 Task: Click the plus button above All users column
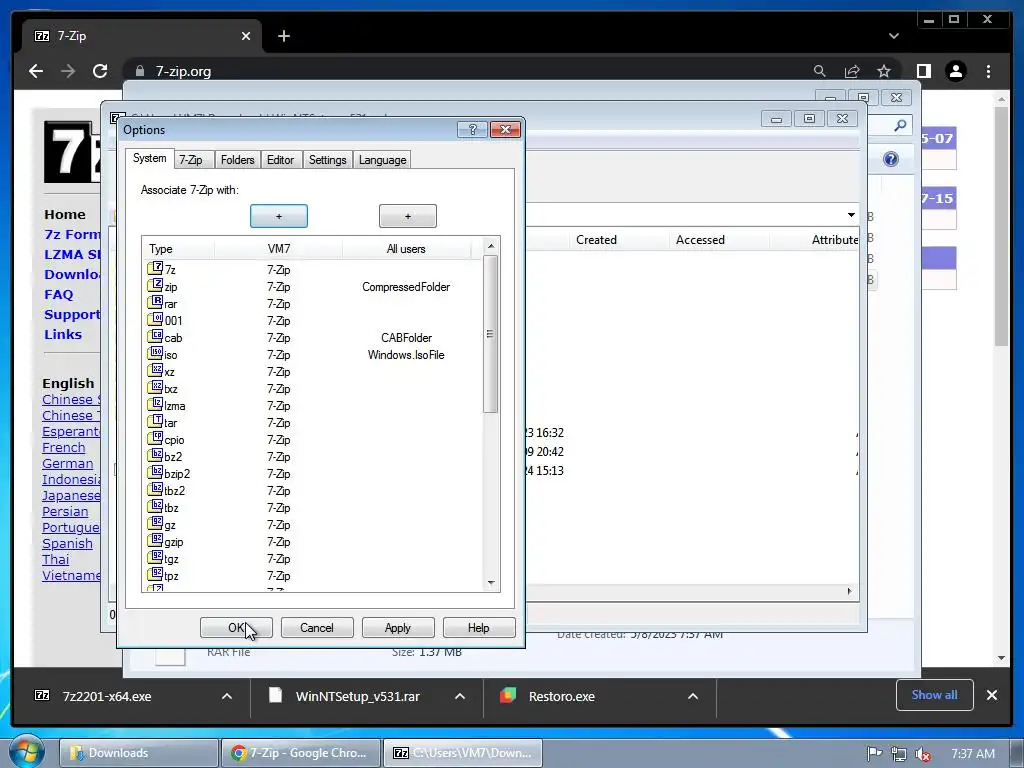click(408, 216)
